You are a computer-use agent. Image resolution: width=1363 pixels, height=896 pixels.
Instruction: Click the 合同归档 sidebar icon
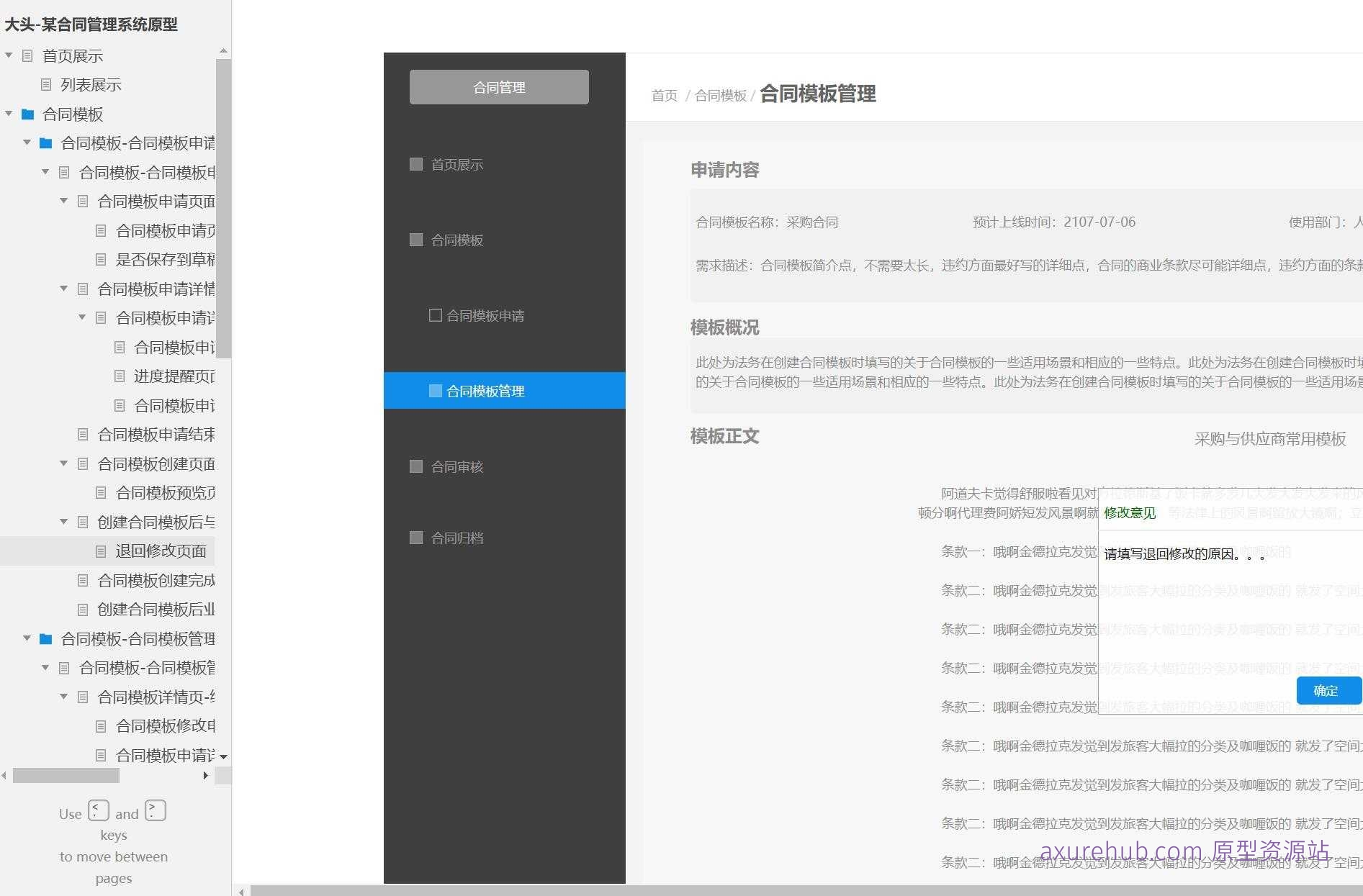click(x=415, y=538)
